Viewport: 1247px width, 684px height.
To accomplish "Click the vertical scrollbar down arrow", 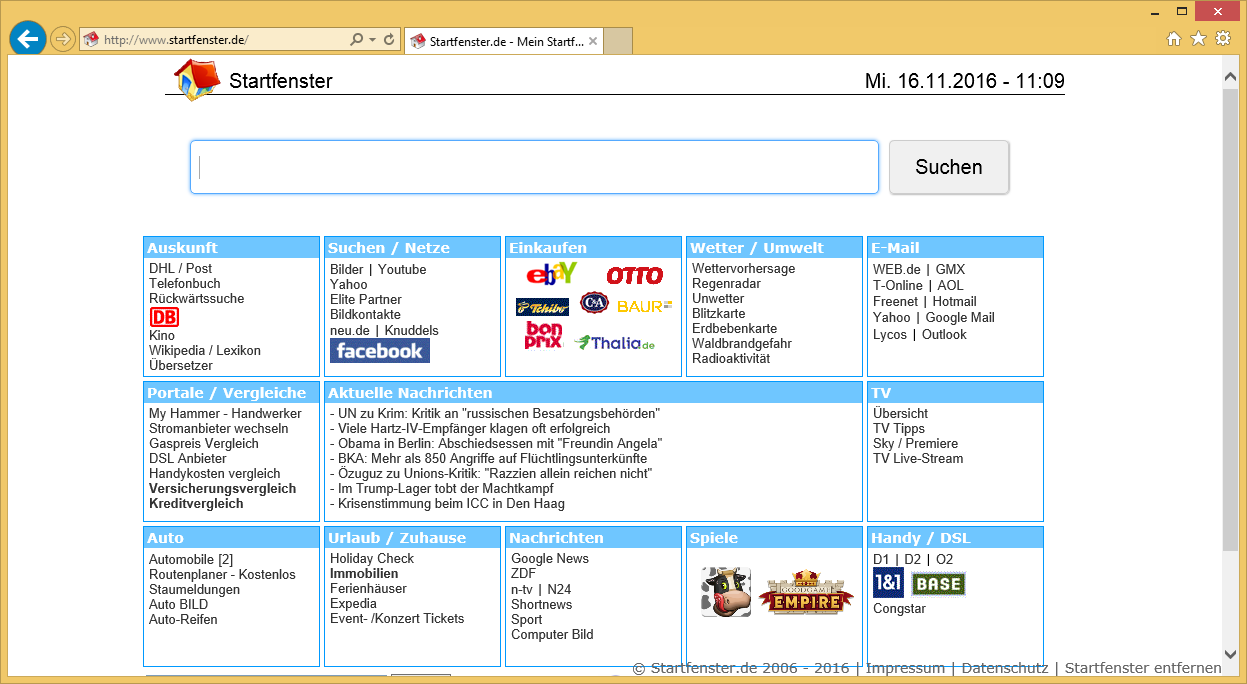I will pyautogui.click(x=1230, y=654).
